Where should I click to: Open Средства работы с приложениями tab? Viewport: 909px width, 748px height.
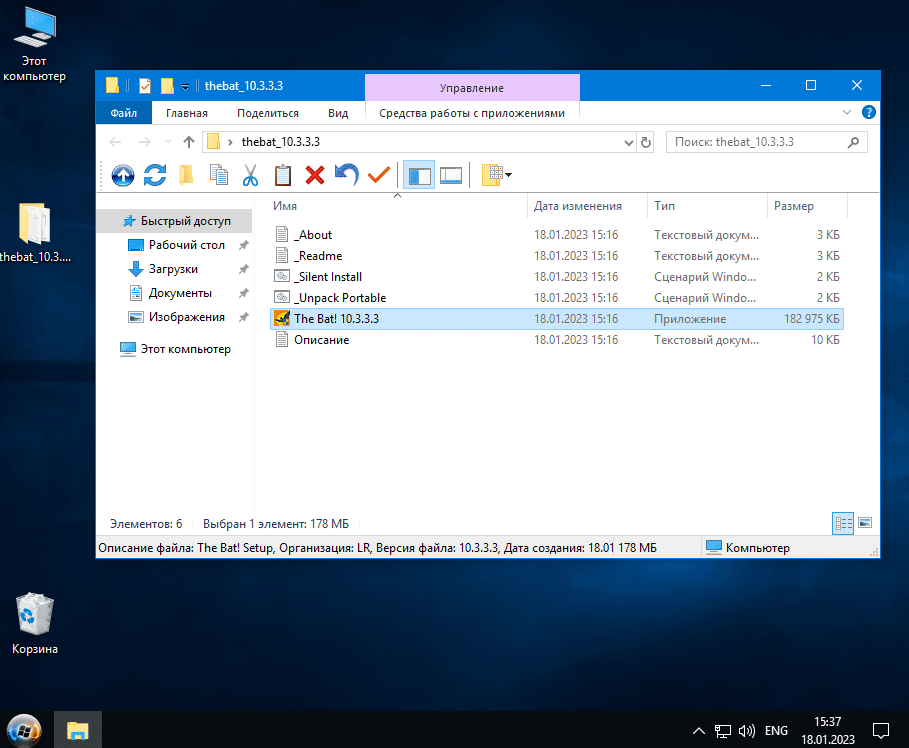472,113
